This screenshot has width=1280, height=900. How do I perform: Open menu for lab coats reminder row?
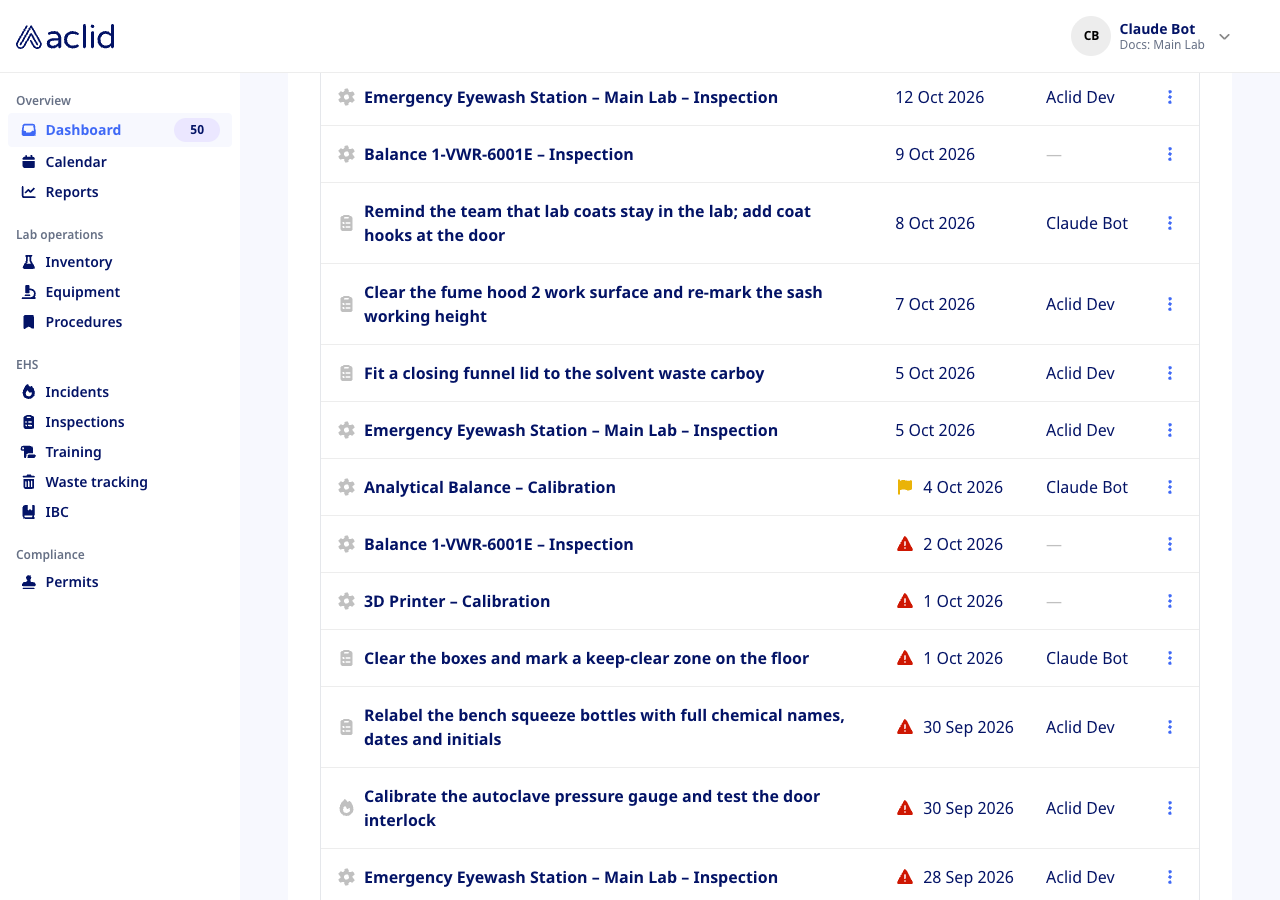click(1170, 223)
